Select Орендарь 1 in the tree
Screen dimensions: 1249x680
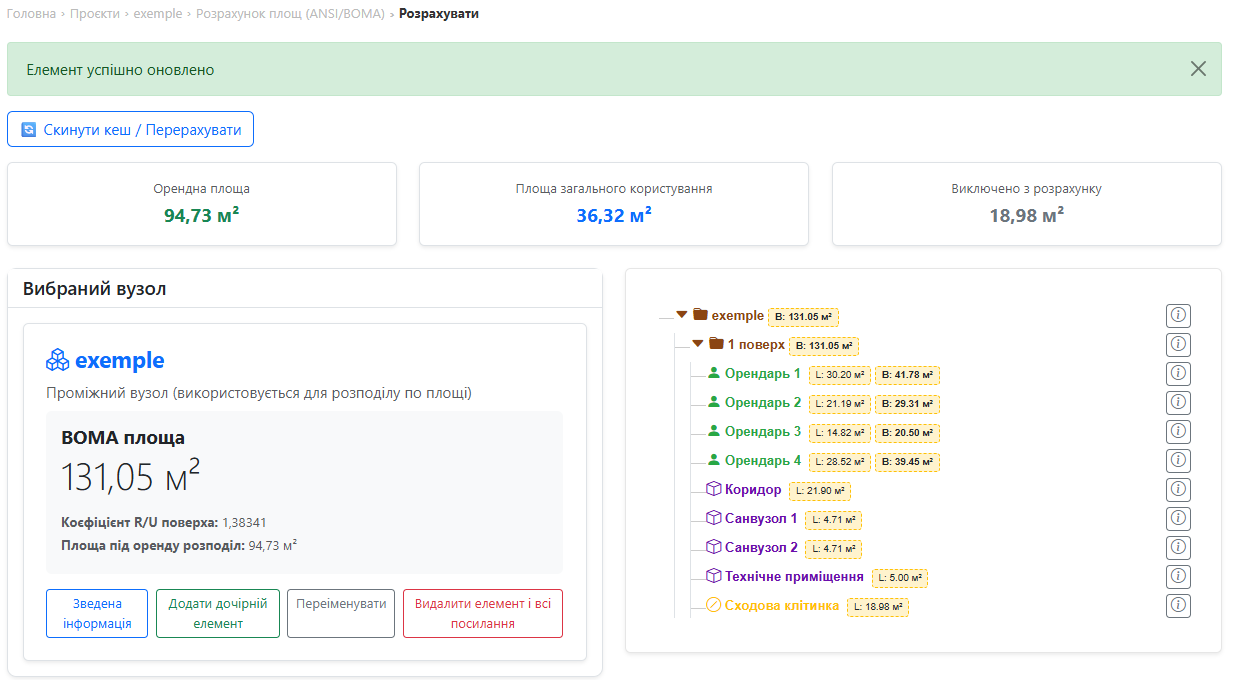(763, 374)
